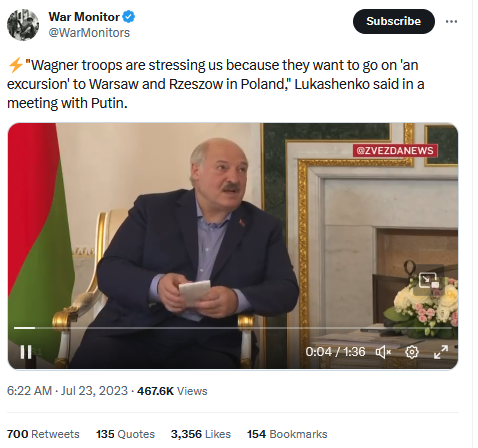Screen dimensions: 478x448
Task: Click the lightning bolt emoji in tweet
Action: 15,65
